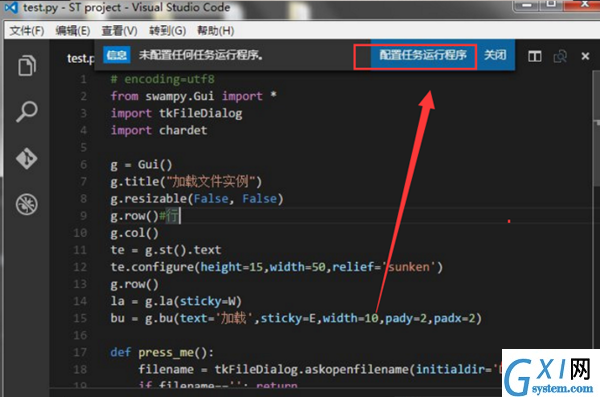Click the te.configure(height=15...) line
Image resolution: width=600 pixels, height=397 pixels.
pos(277,267)
